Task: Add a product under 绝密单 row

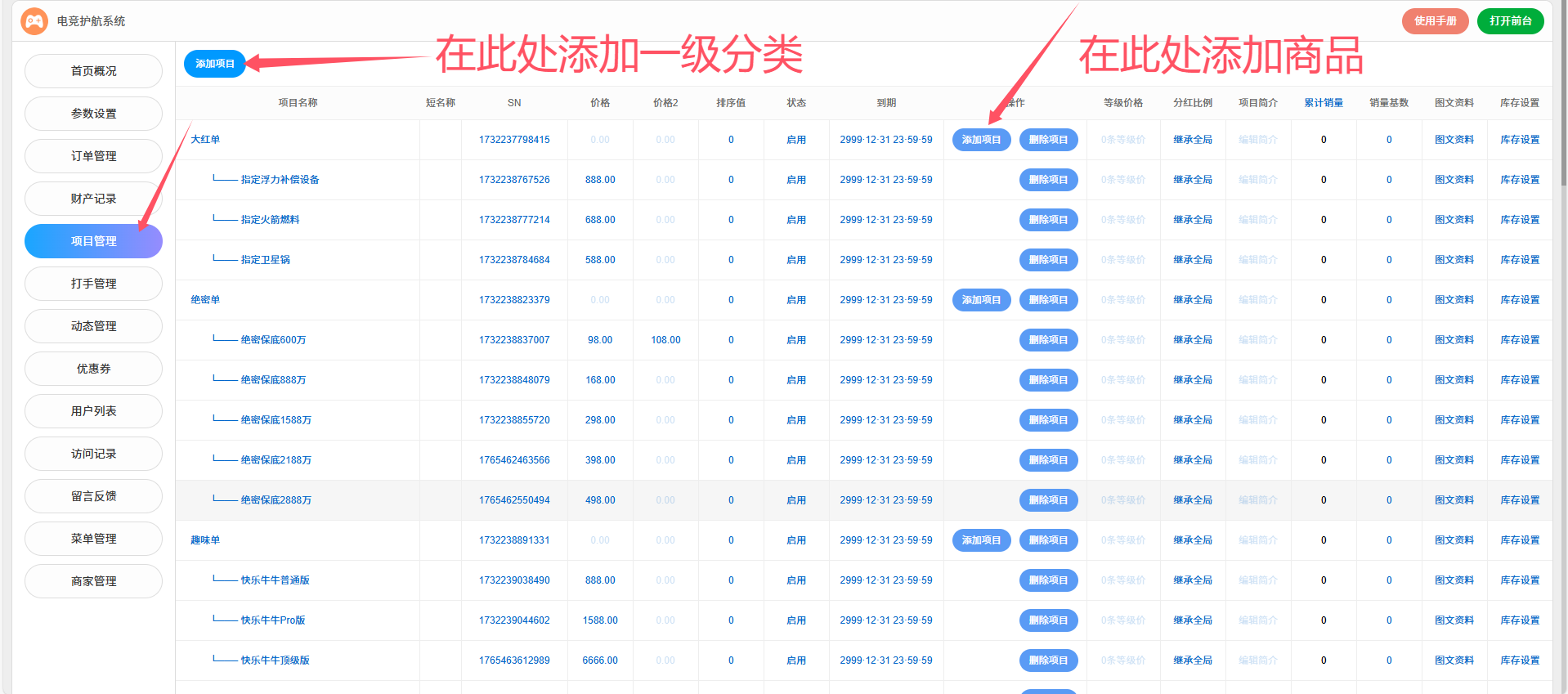Action: [981, 300]
